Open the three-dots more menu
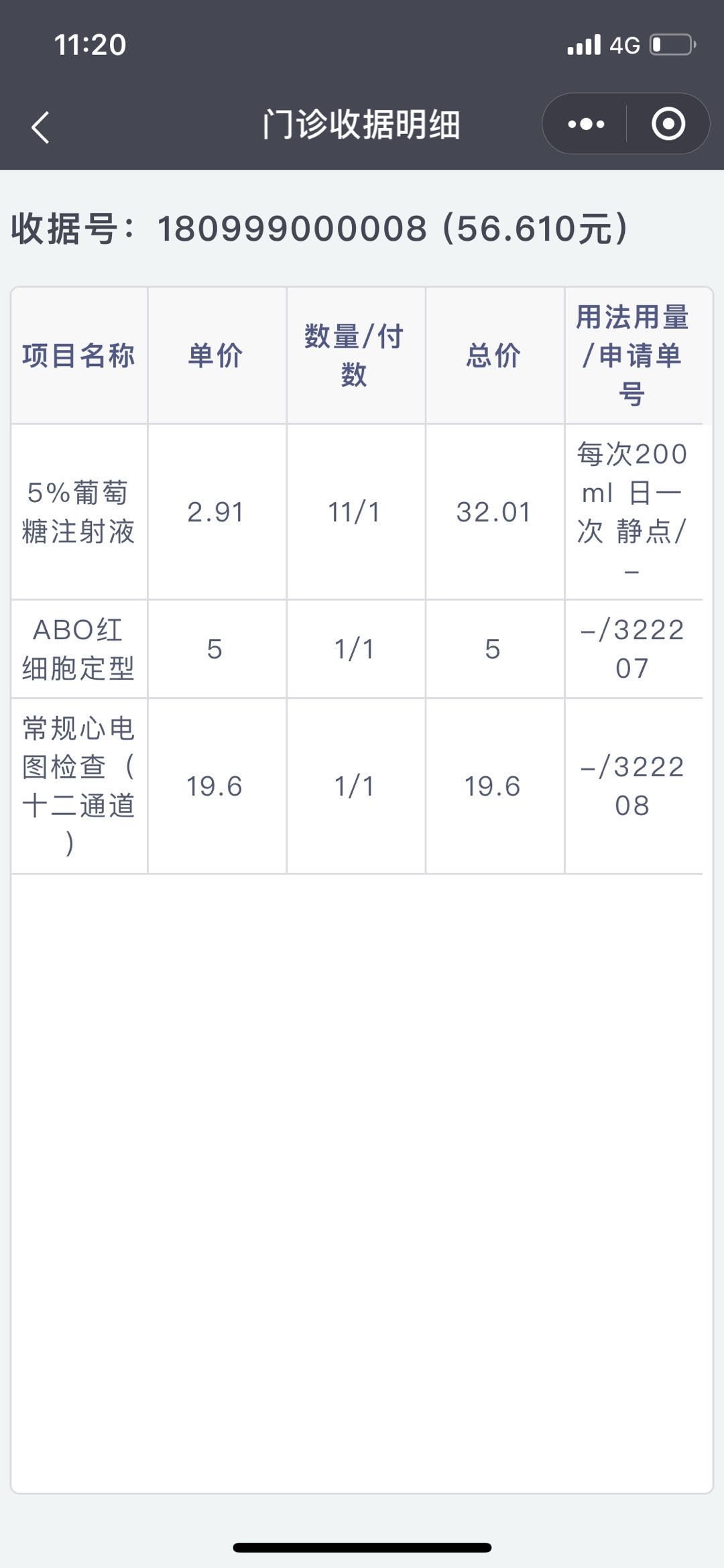This screenshot has height=1568, width=724. coord(586,124)
